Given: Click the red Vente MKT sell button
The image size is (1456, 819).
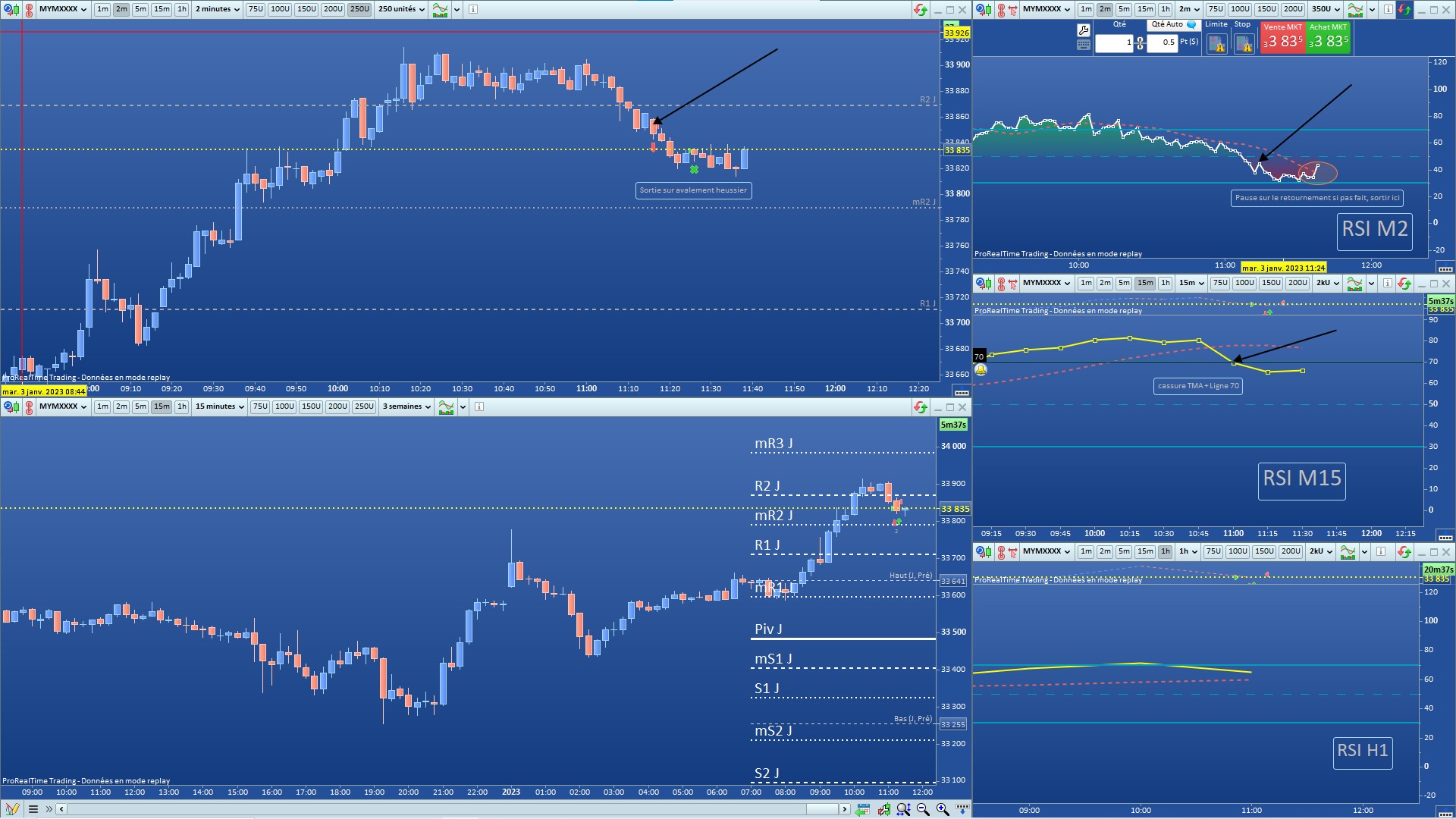Looking at the screenshot, I should (x=1282, y=38).
